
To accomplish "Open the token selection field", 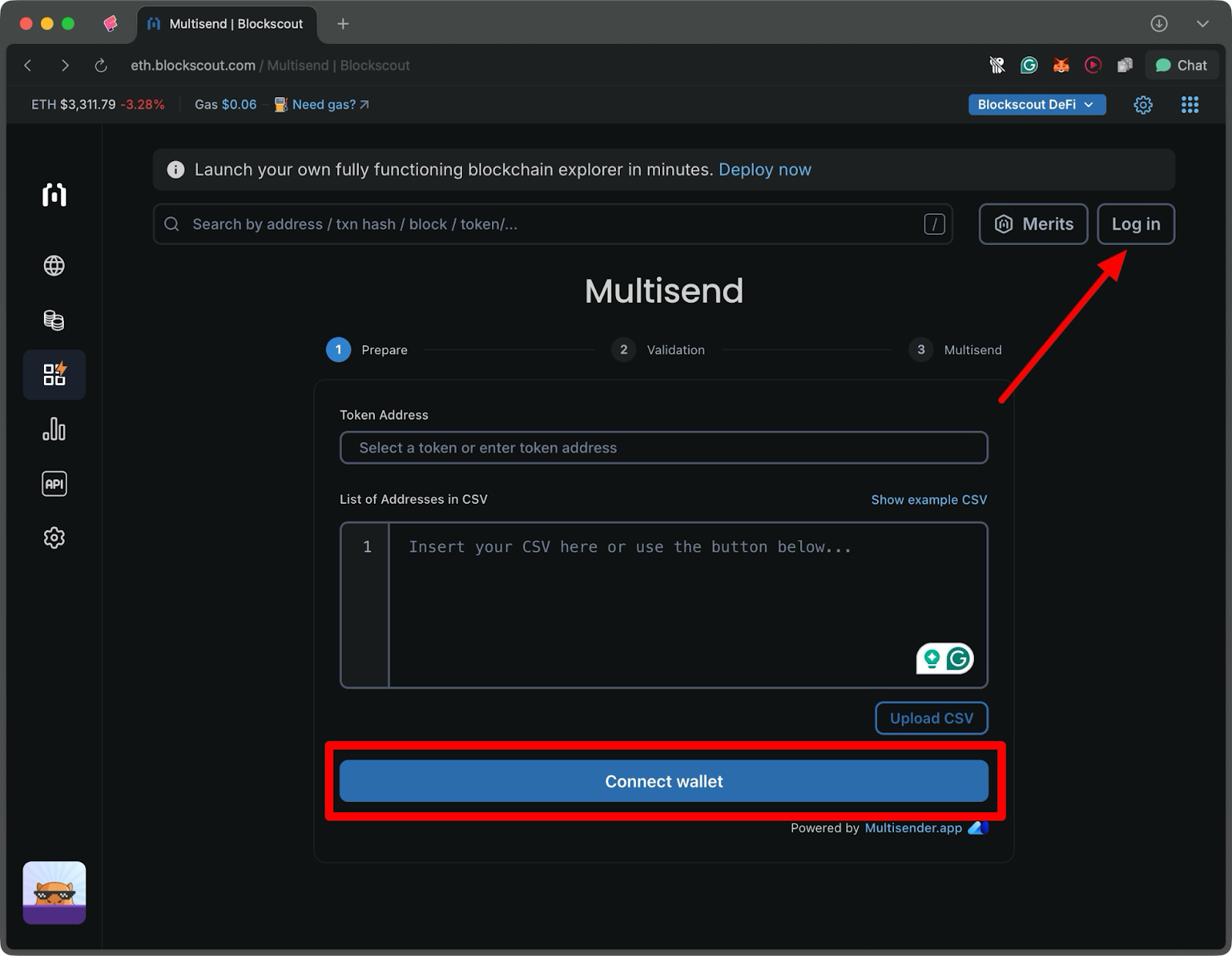I will tap(663, 447).
